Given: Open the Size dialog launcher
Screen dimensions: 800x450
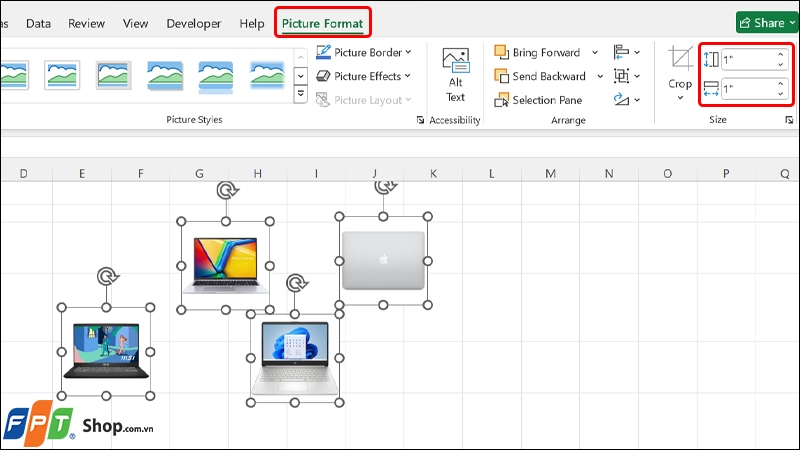Looking at the screenshot, I should point(789,120).
